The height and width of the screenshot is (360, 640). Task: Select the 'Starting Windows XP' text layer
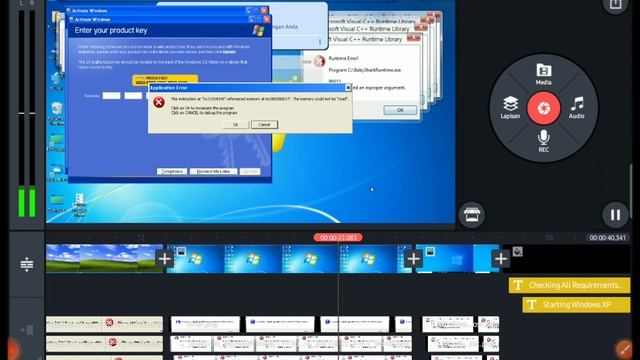click(x=576, y=305)
